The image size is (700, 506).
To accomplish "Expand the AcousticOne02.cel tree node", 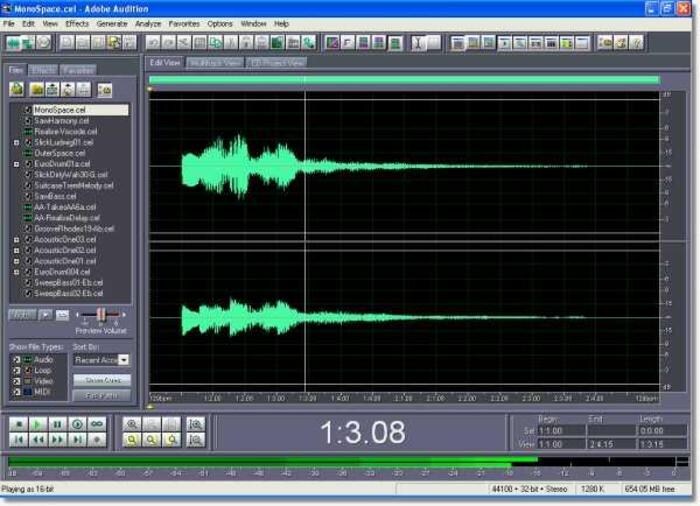I will point(17,251).
